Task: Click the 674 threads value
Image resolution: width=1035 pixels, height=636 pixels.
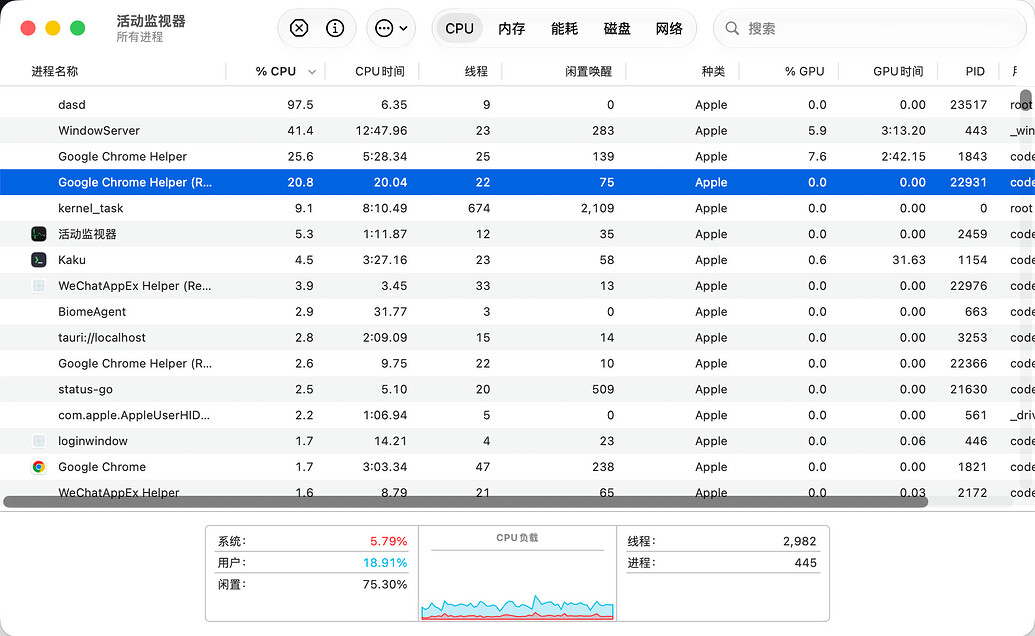Action: pyautogui.click(x=479, y=208)
